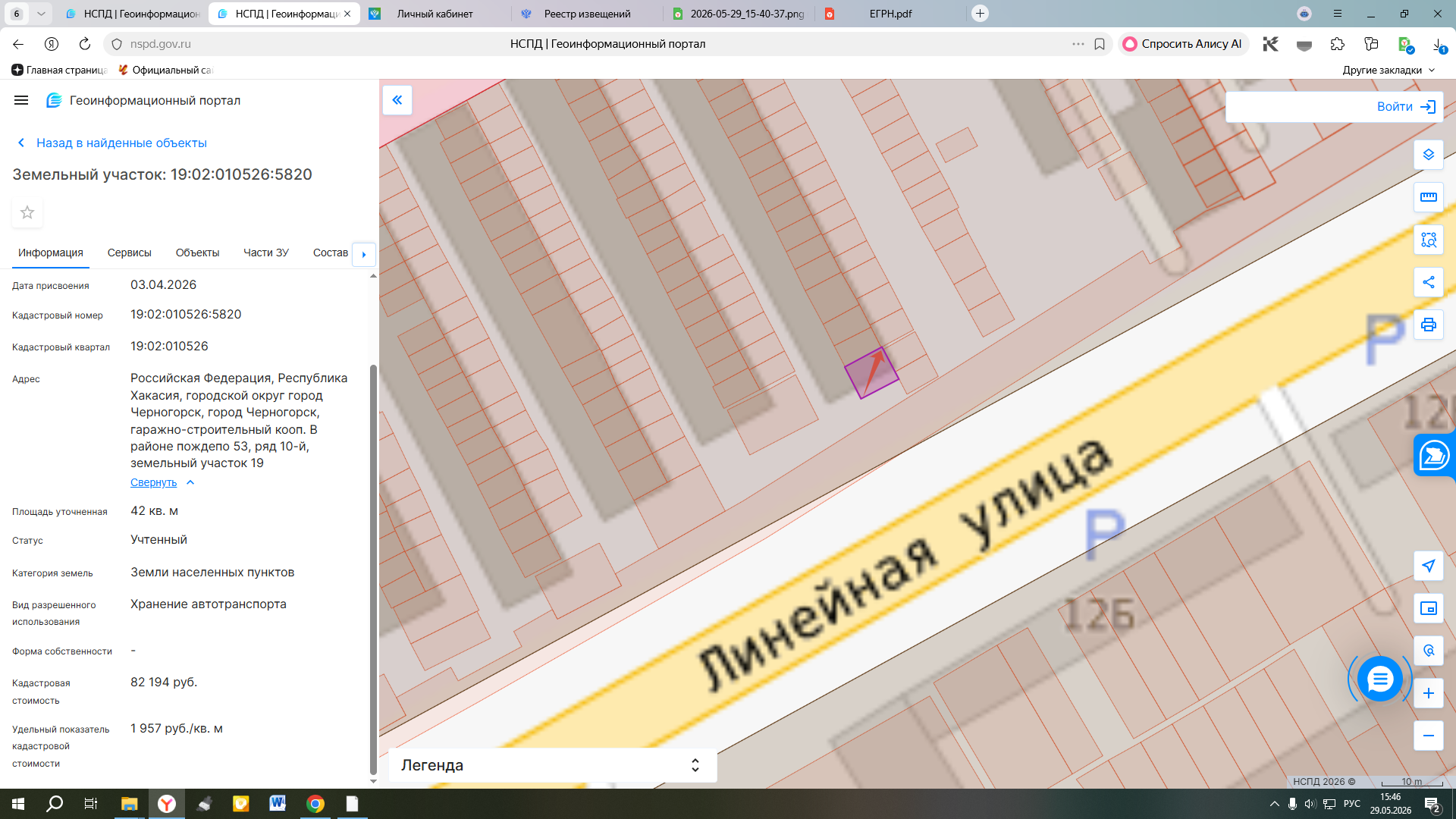Click the Геоинформационный портал logo
Image resolution: width=1456 pixels, height=819 pixels.
pyautogui.click(x=143, y=100)
